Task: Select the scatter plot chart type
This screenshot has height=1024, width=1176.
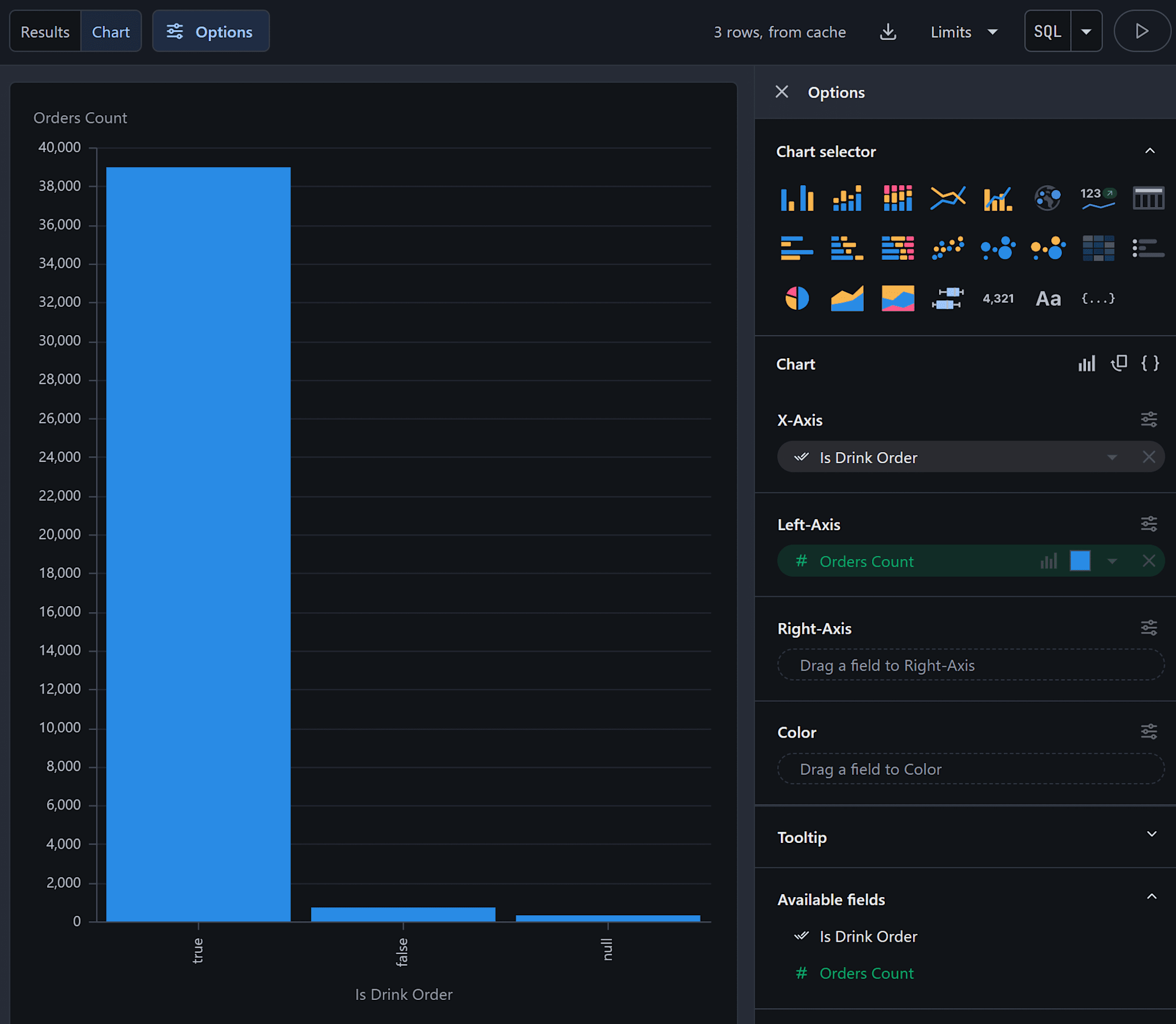Action: coord(948,248)
